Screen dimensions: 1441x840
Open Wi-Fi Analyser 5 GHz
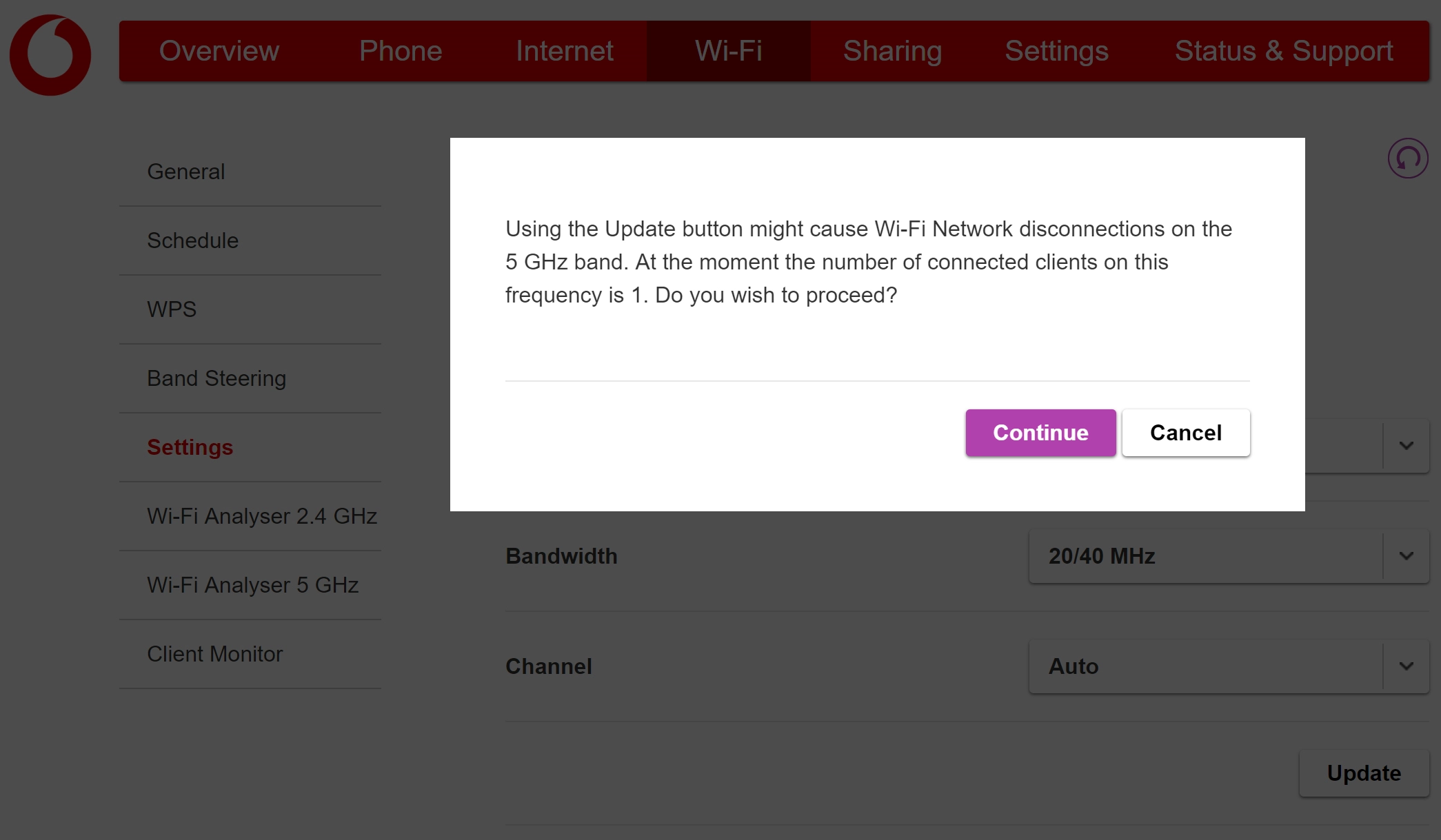pyautogui.click(x=253, y=585)
